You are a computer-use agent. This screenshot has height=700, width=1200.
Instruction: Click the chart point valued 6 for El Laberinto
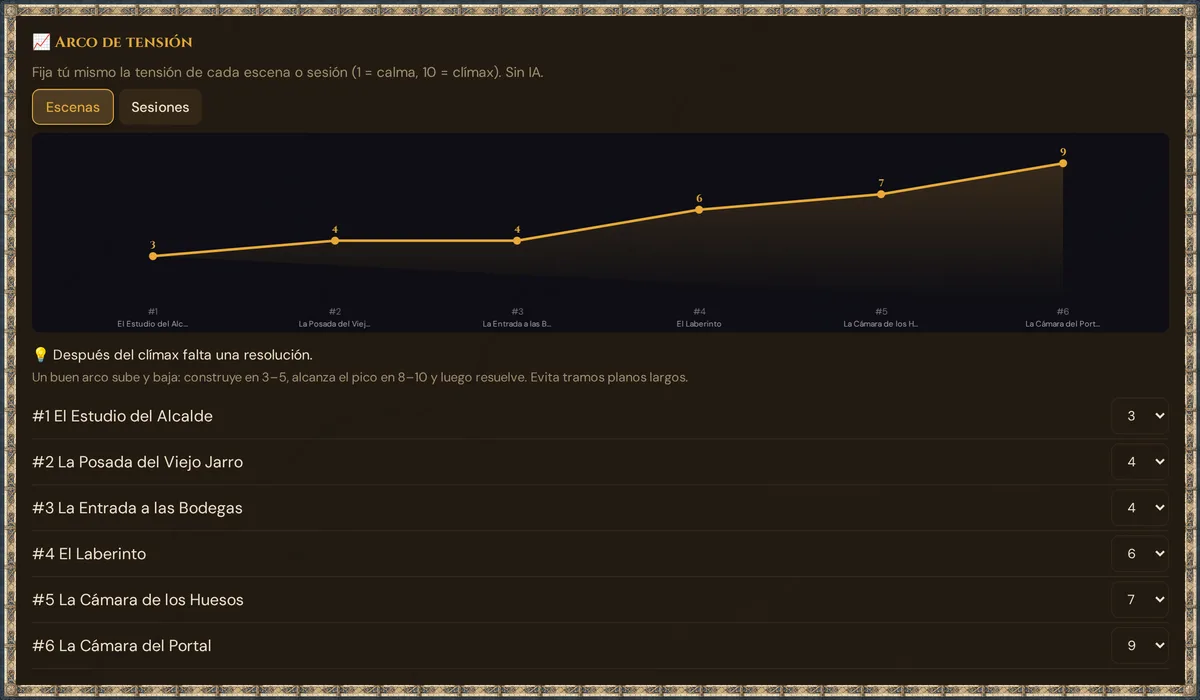click(699, 209)
